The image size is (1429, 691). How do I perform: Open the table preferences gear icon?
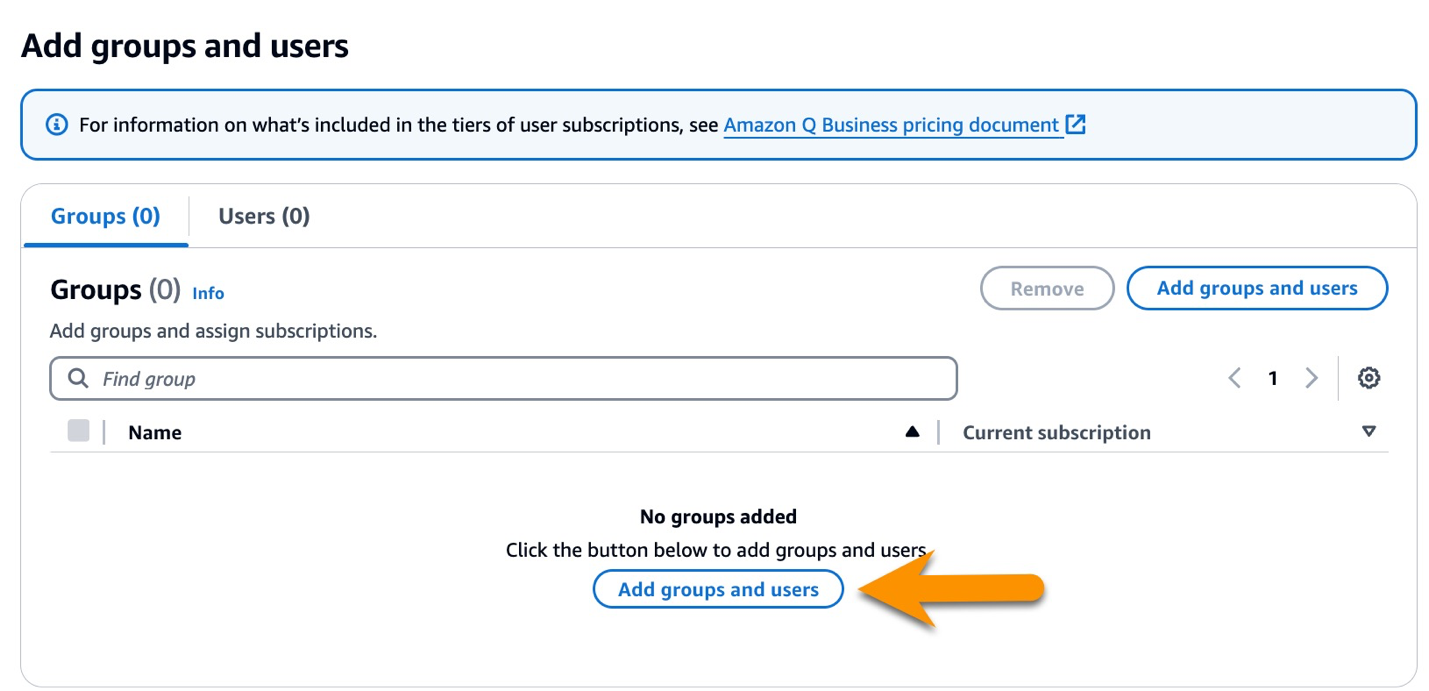(x=1369, y=378)
